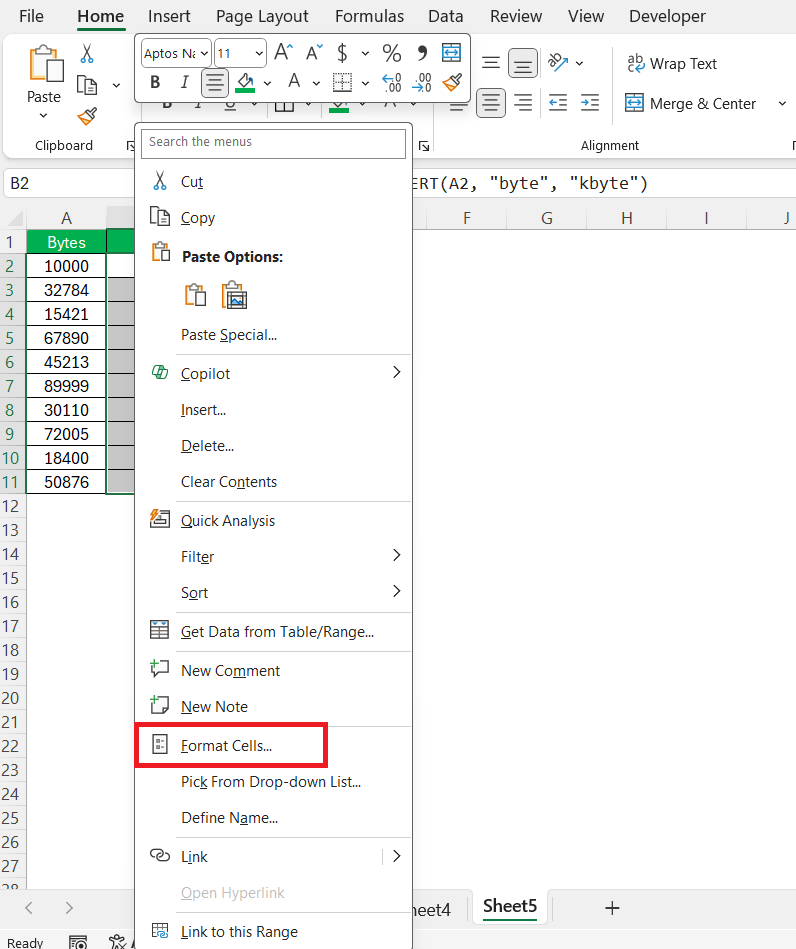Click the Cut scissors icon in Clipboard group

[87, 53]
